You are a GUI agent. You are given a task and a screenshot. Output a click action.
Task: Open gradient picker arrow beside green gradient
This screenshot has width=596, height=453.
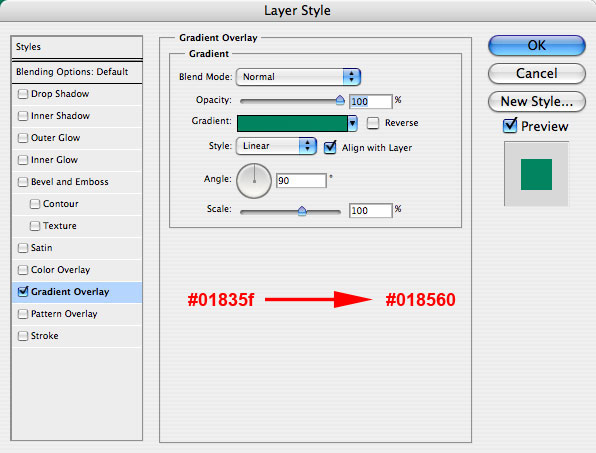[x=352, y=124]
